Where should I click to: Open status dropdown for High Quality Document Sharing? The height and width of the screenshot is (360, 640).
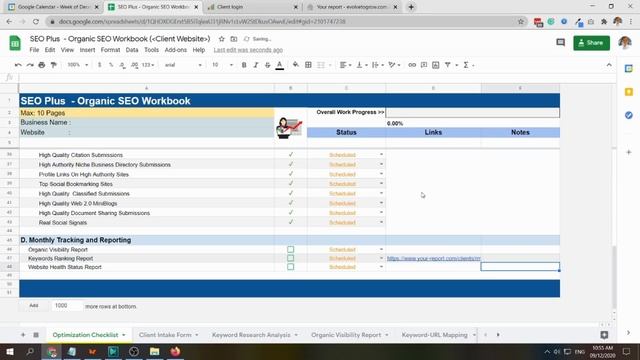tap(381, 213)
